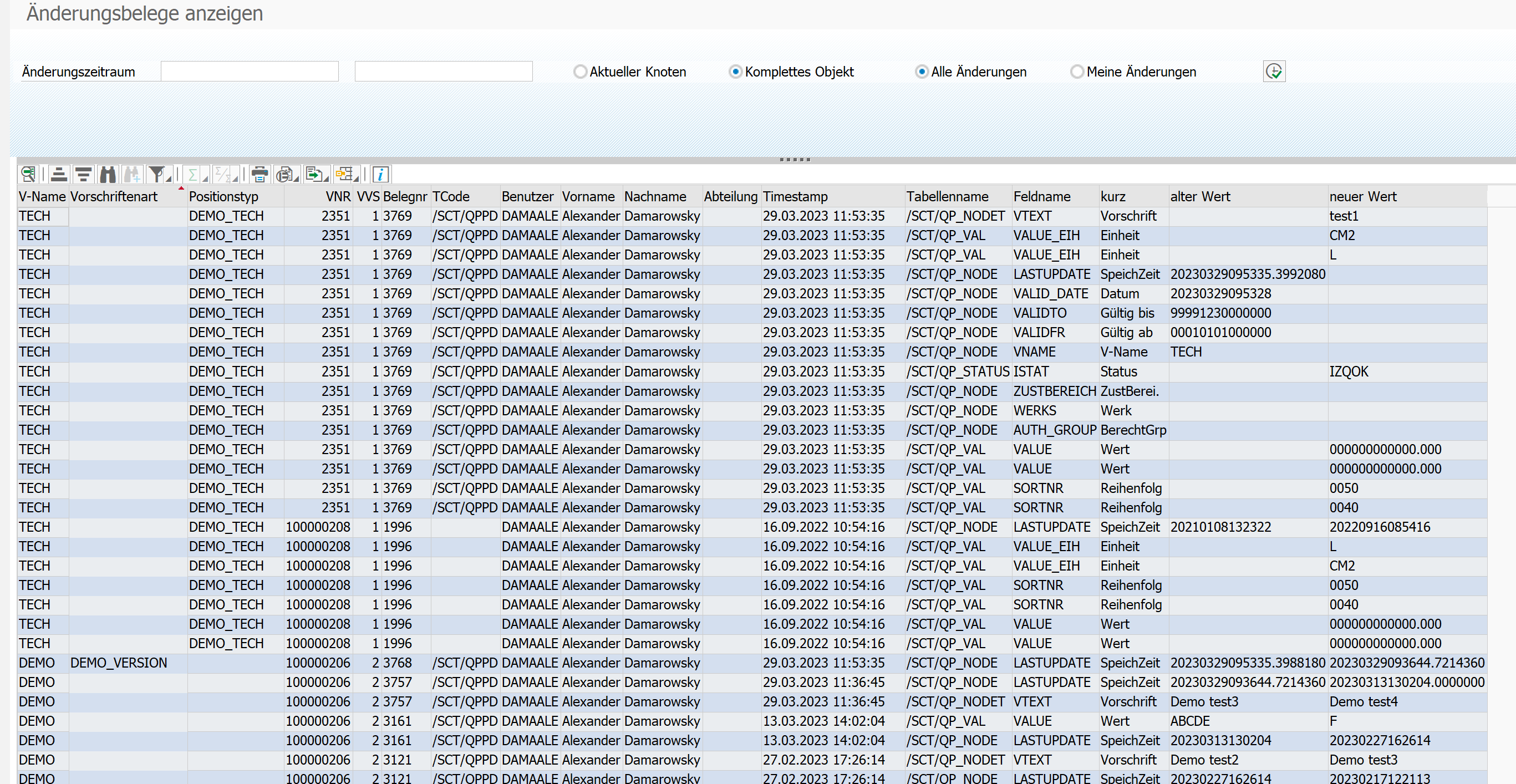Open the ALV Details magnifier icon
This screenshot has height=784, width=1516.
click(28, 174)
